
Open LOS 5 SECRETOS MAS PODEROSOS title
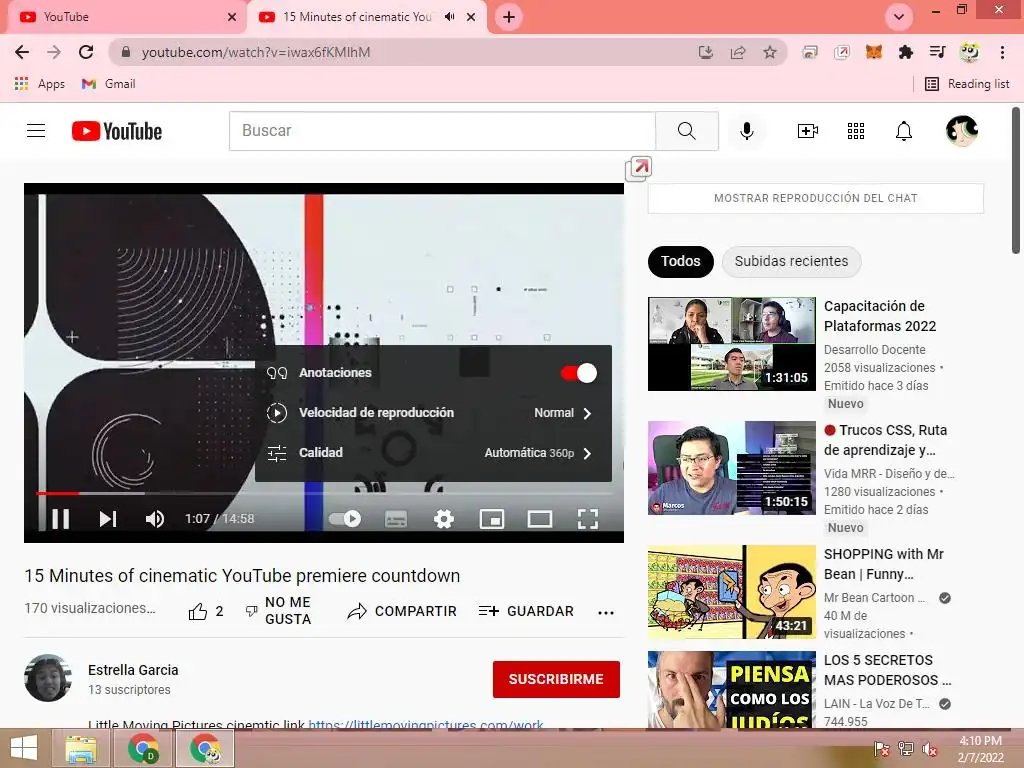(887, 670)
